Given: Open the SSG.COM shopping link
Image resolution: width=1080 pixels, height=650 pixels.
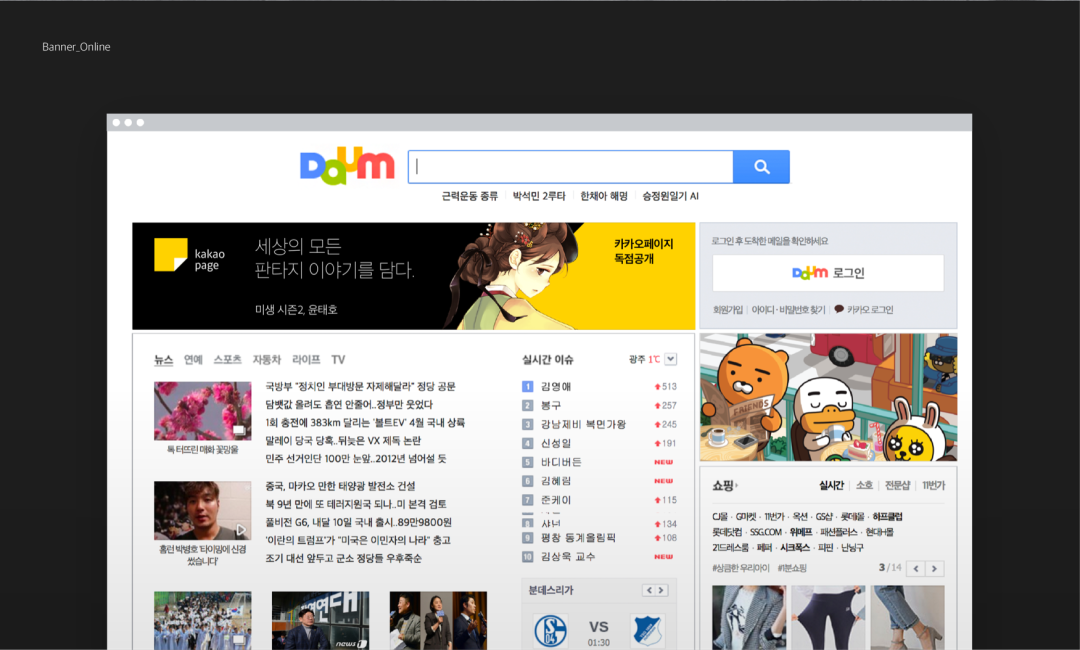Looking at the screenshot, I should 765,532.
